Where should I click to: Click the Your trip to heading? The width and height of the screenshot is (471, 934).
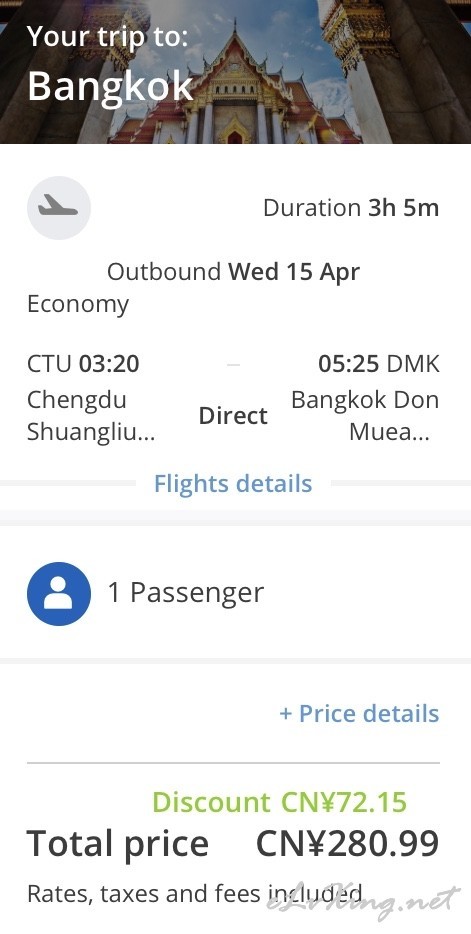pos(107,37)
